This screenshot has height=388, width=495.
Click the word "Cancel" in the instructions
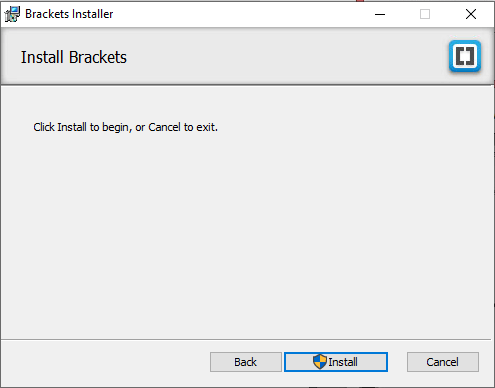coord(164,127)
